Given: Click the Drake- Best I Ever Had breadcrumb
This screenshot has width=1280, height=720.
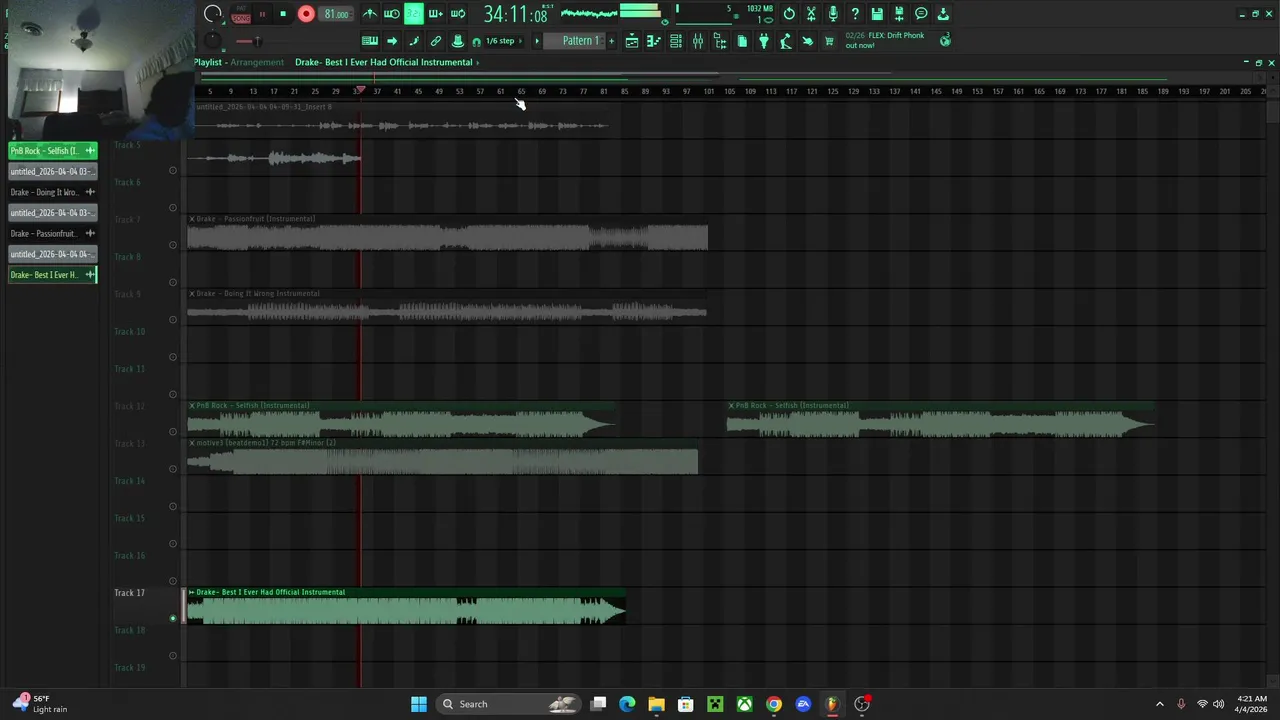Looking at the screenshot, I should 383,62.
